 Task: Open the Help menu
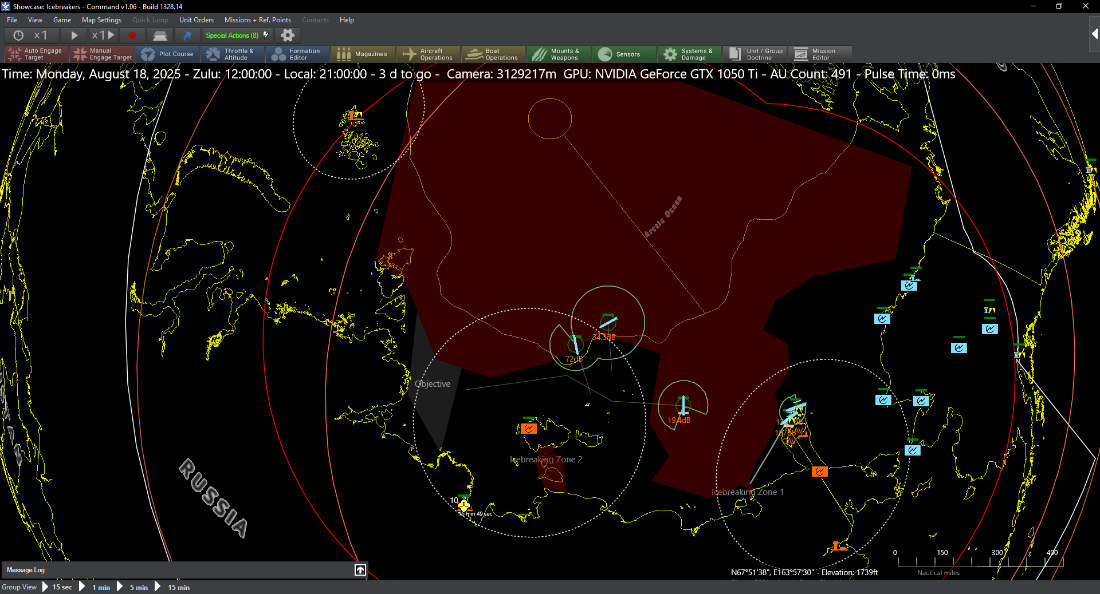(x=347, y=20)
